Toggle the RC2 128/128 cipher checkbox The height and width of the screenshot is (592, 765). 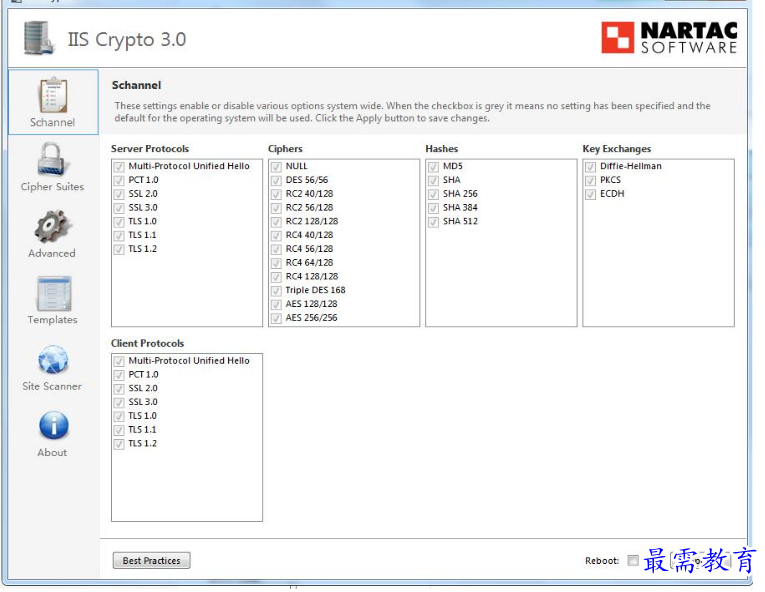[x=276, y=222]
